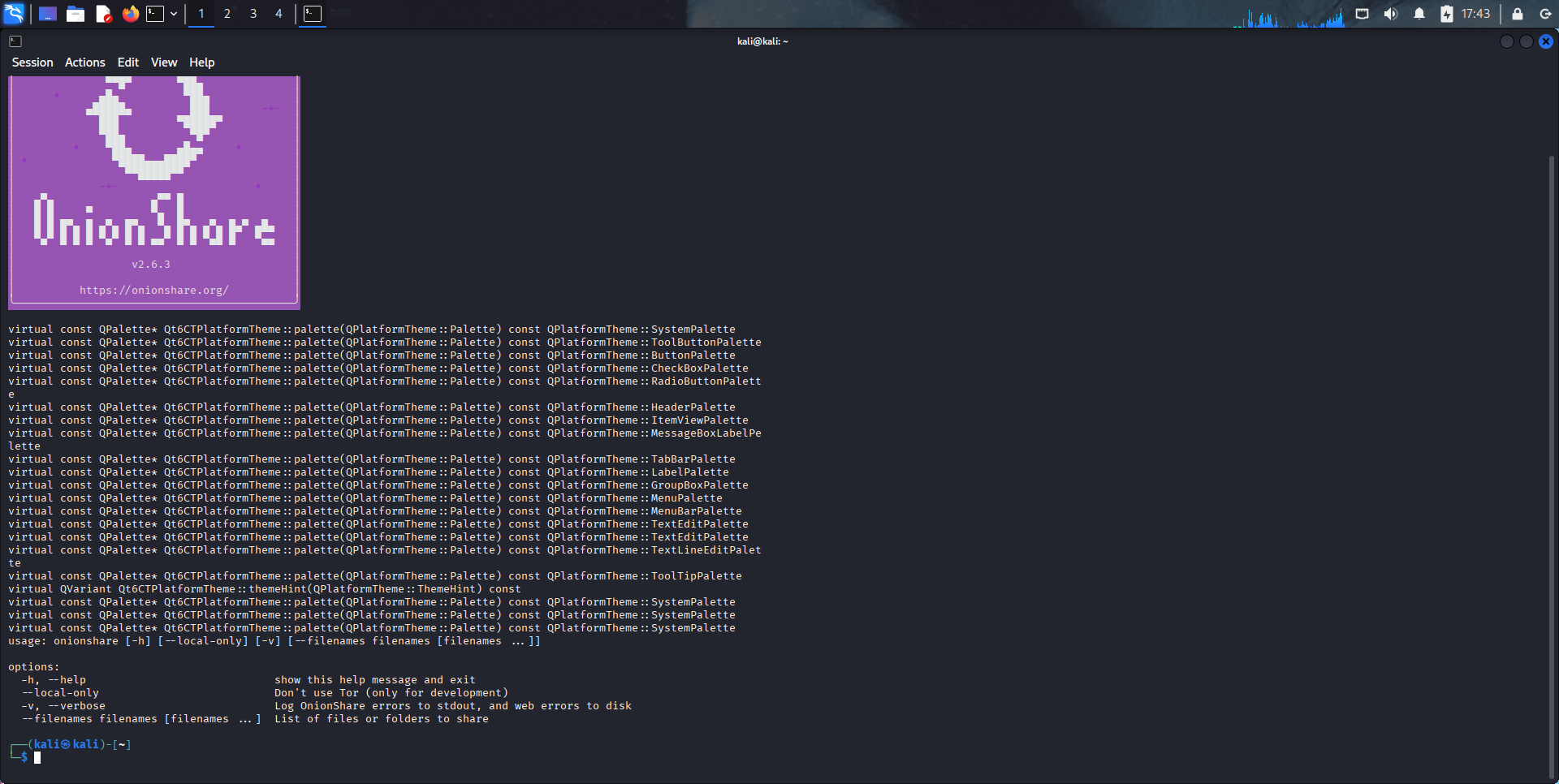The image size is (1559, 784).
Task: Click the 'options:' heading text
Action: (x=34, y=667)
